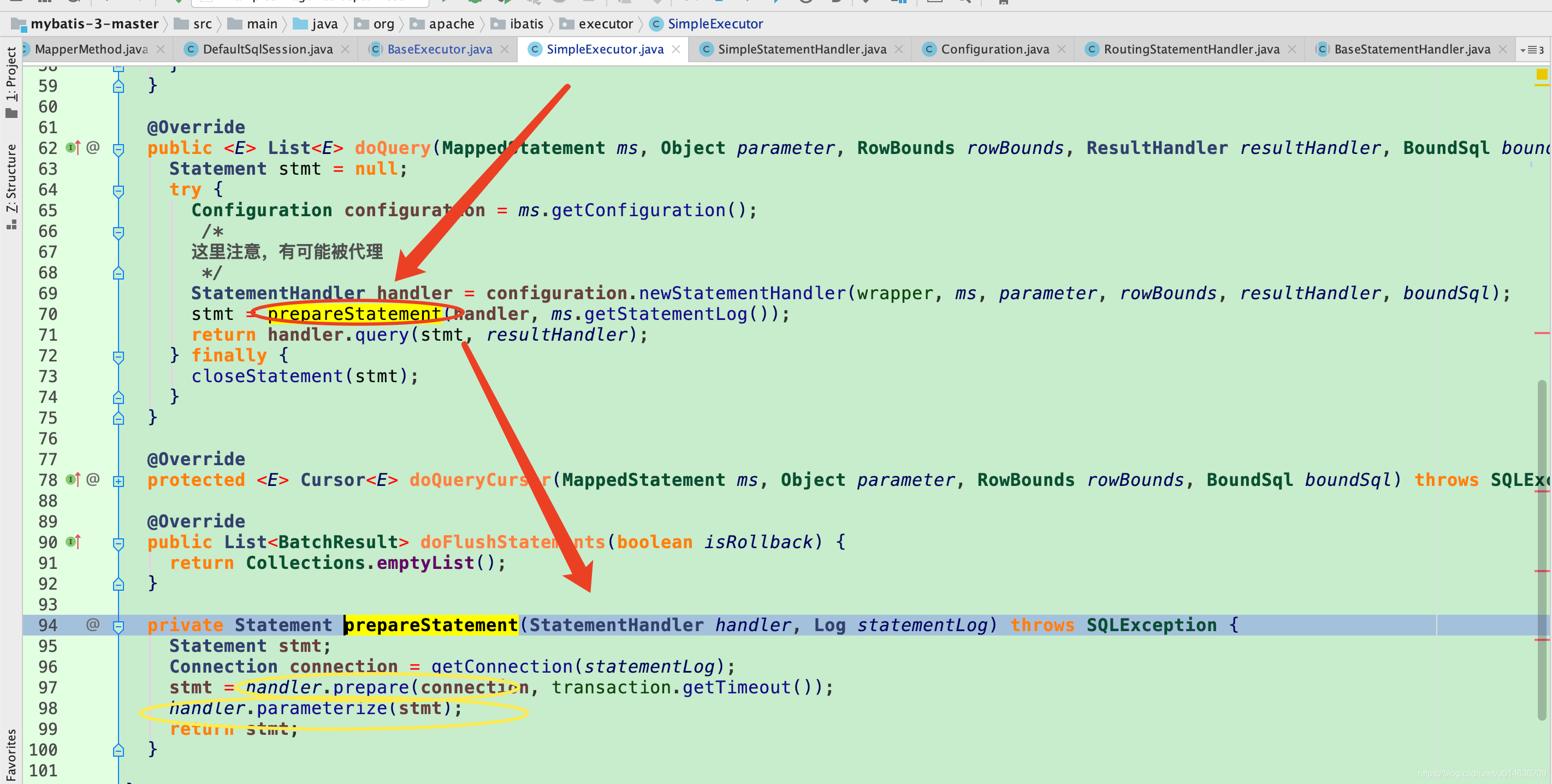Collapse block comment at line 66

tap(119, 233)
